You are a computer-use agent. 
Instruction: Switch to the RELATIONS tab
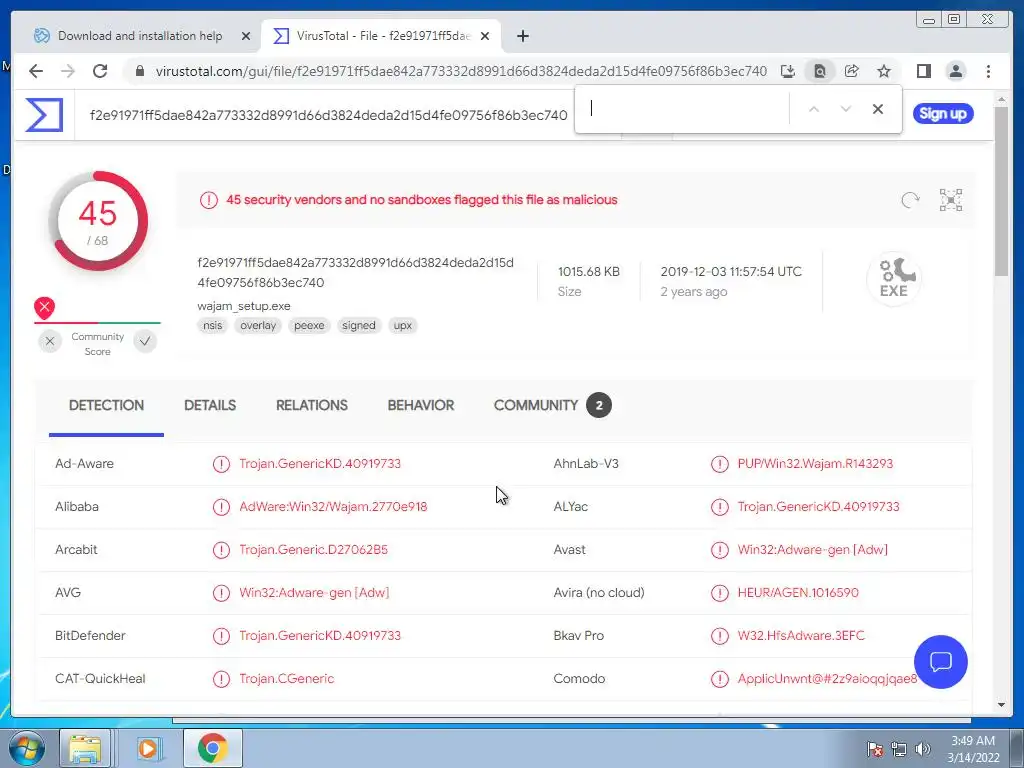(x=312, y=406)
